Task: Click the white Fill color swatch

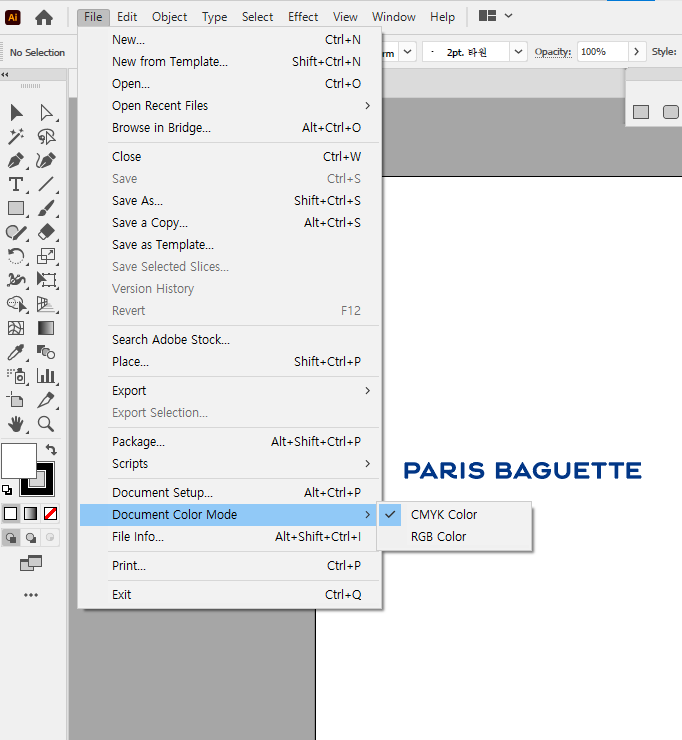Action: pyautogui.click(x=19, y=460)
